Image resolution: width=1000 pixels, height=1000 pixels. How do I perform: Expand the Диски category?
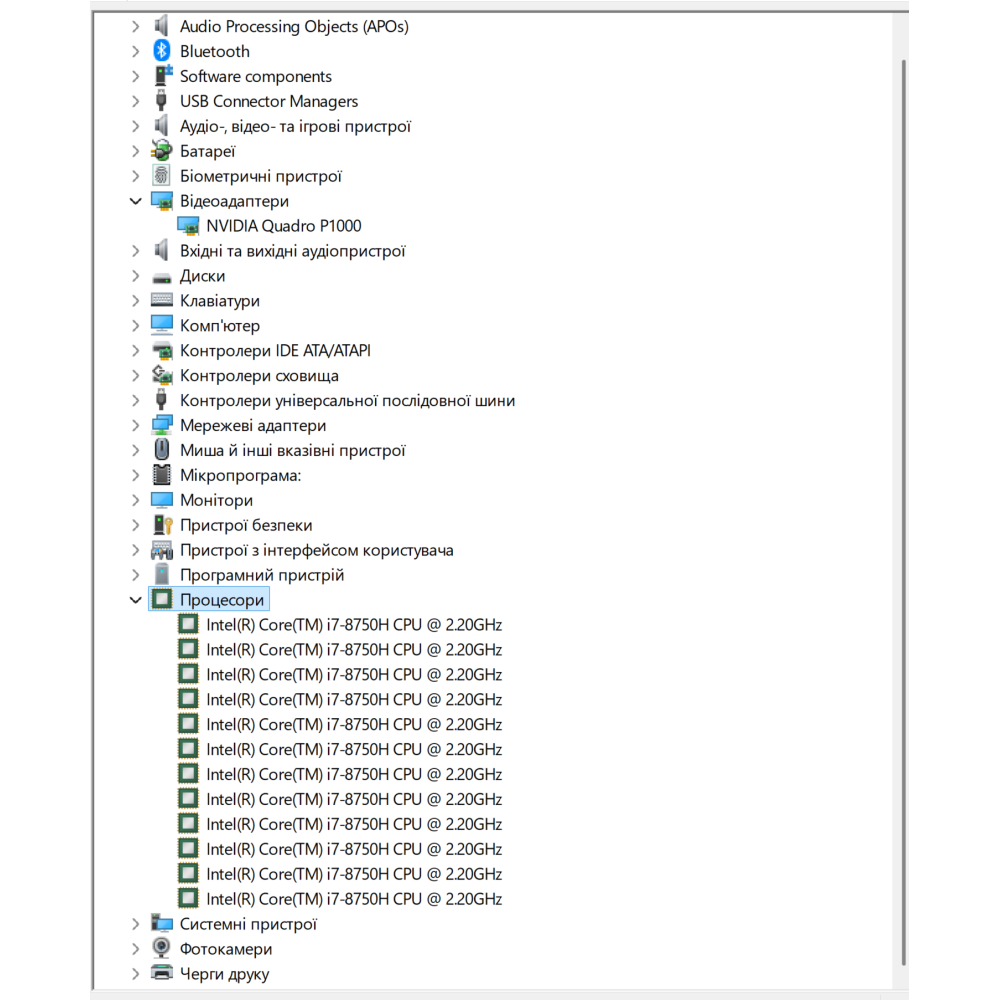pos(136,276)
